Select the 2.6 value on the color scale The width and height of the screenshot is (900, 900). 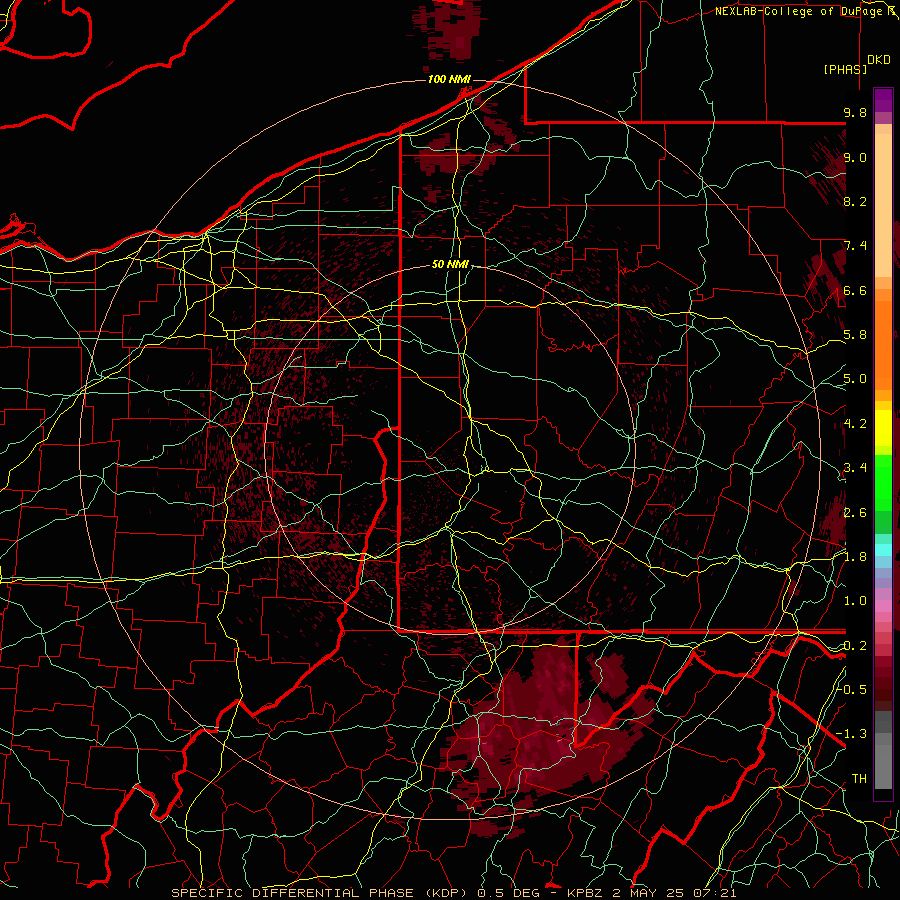click(855, 513)
